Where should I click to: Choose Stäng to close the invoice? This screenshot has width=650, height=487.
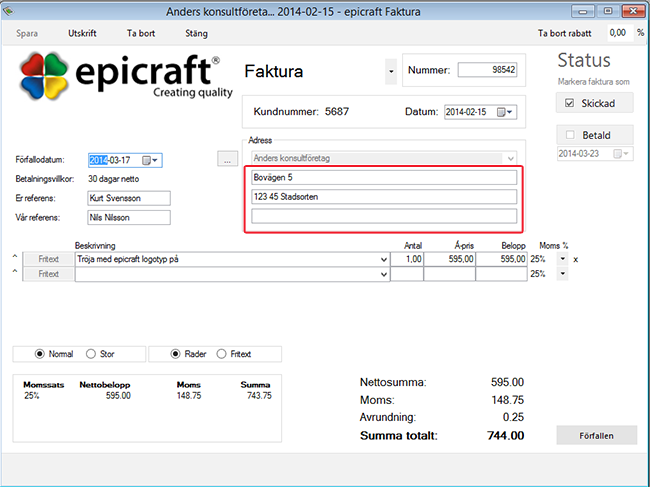click(x=196, y=33)
